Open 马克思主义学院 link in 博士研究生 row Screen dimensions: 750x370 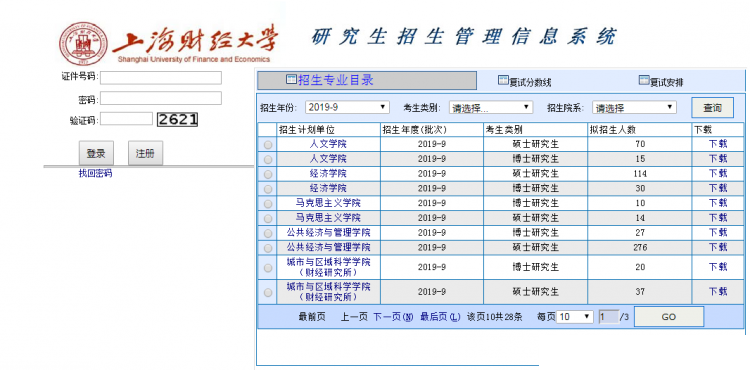tap(328, 203)
